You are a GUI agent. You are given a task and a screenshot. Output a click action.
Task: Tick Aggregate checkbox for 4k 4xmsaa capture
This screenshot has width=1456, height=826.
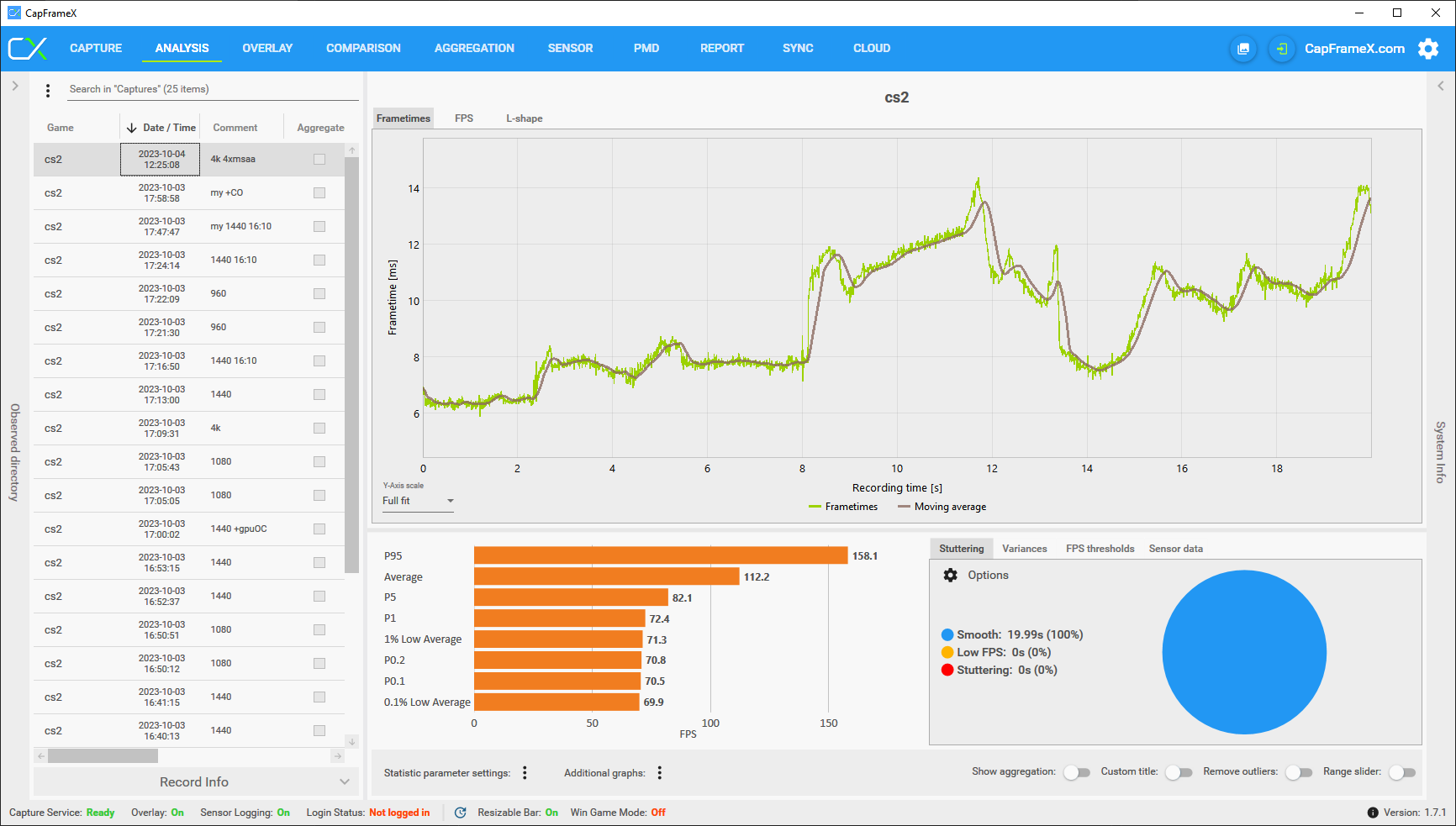click(x=319, y=160)
